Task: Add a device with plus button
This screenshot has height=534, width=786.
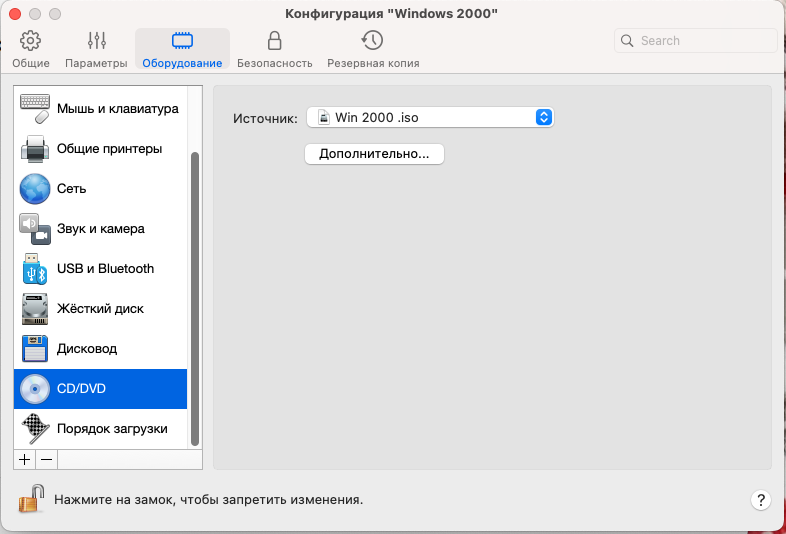Action: [x=25, y=459]
